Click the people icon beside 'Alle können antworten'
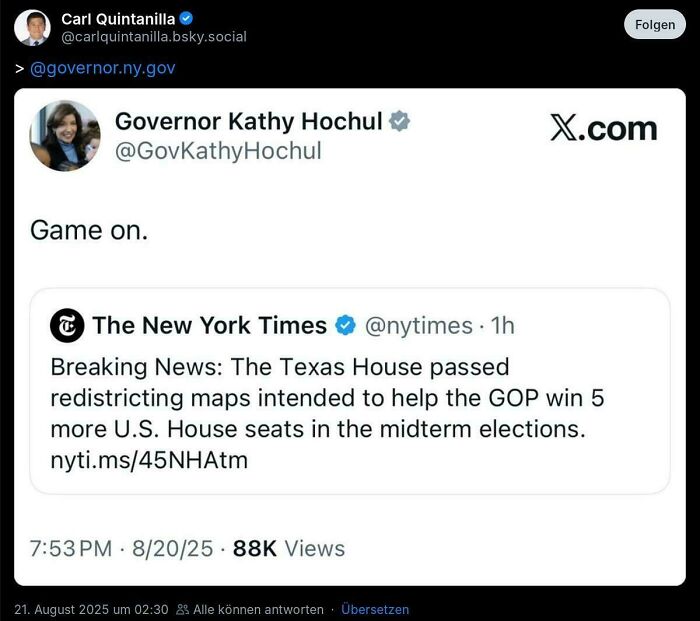The image size is (700, 621). point(182,609)
